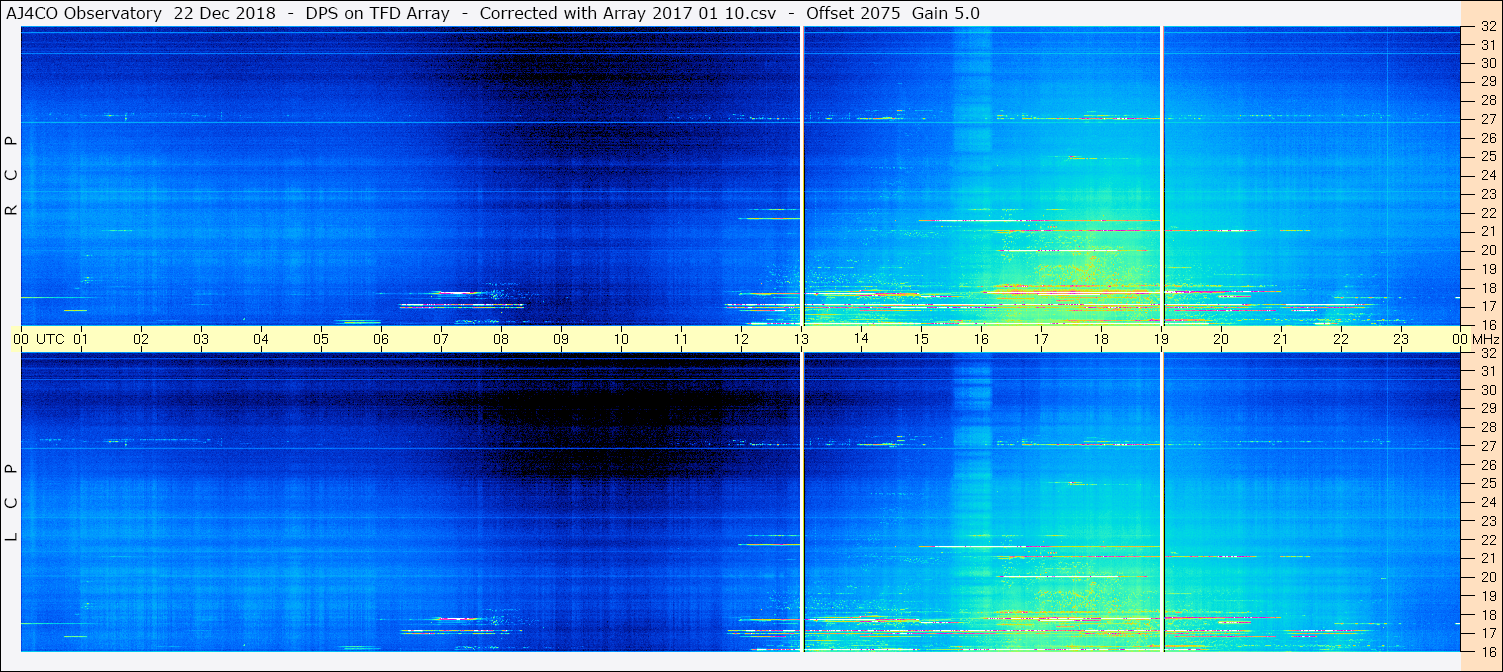Select the '04' hour label
This screenshot has width=1503, height=672.
[261, 339]
